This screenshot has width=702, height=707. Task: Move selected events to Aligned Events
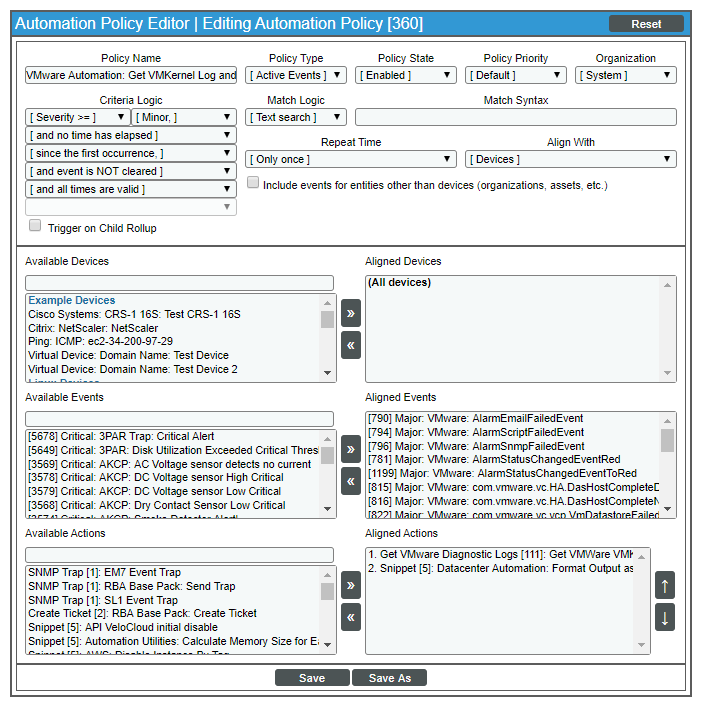click(x=351, y=449)
